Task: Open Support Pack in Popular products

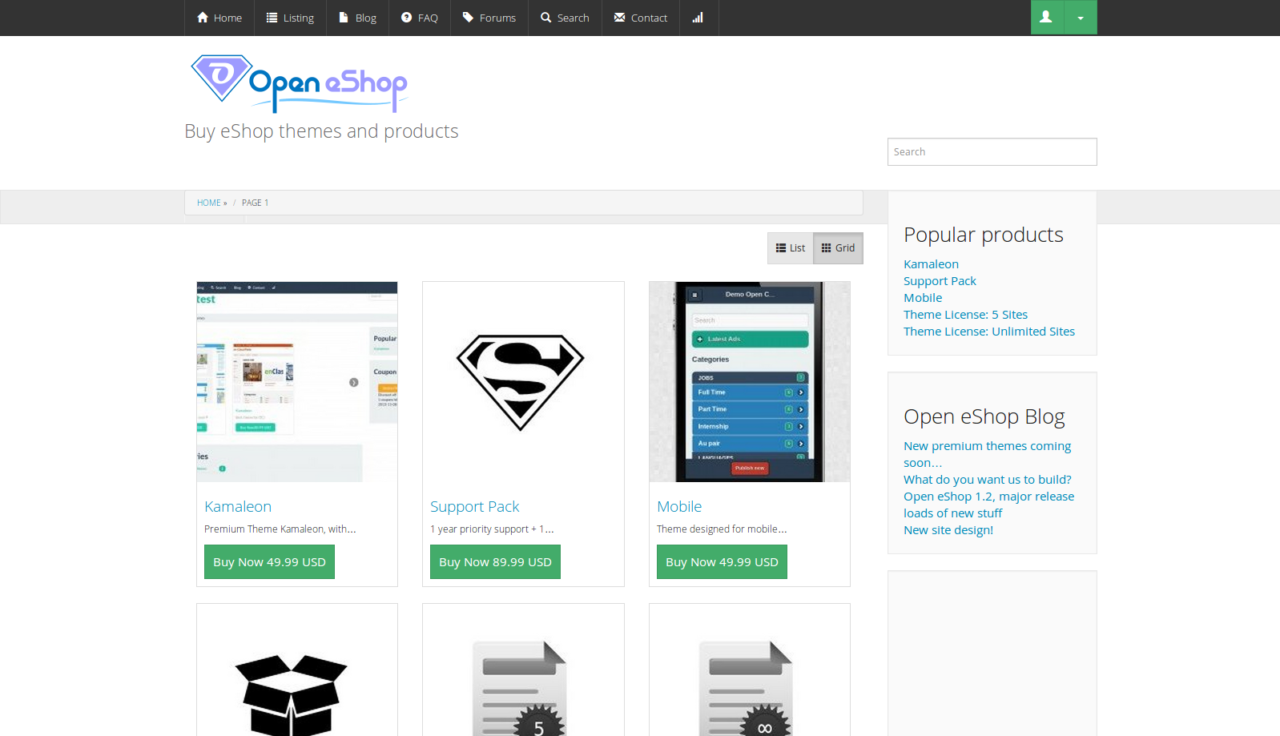Action: coord(940,281)
